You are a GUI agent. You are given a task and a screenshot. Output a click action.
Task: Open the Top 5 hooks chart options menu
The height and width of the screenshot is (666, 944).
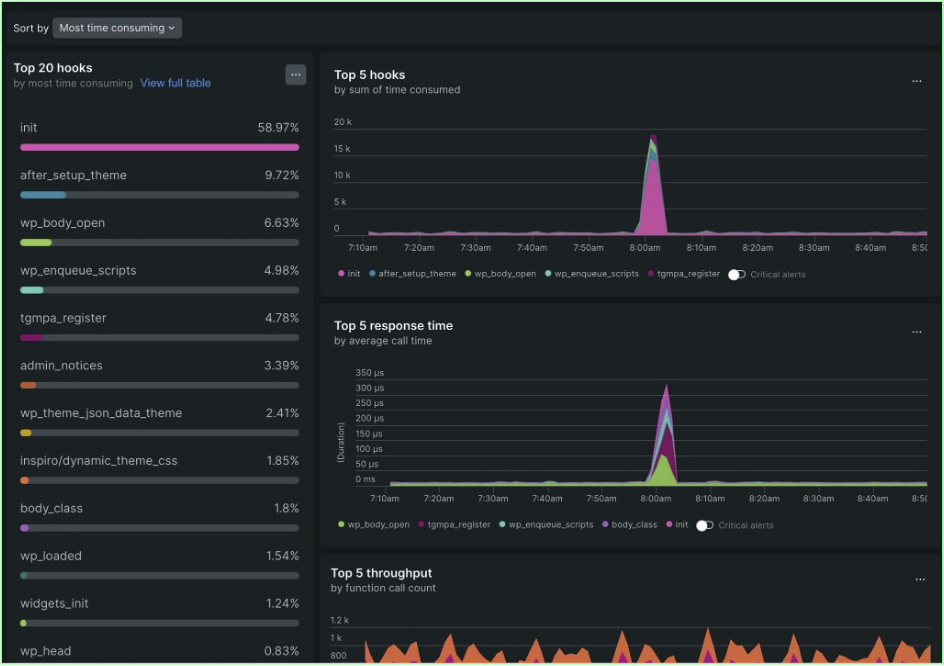click(x=919, y=80)
